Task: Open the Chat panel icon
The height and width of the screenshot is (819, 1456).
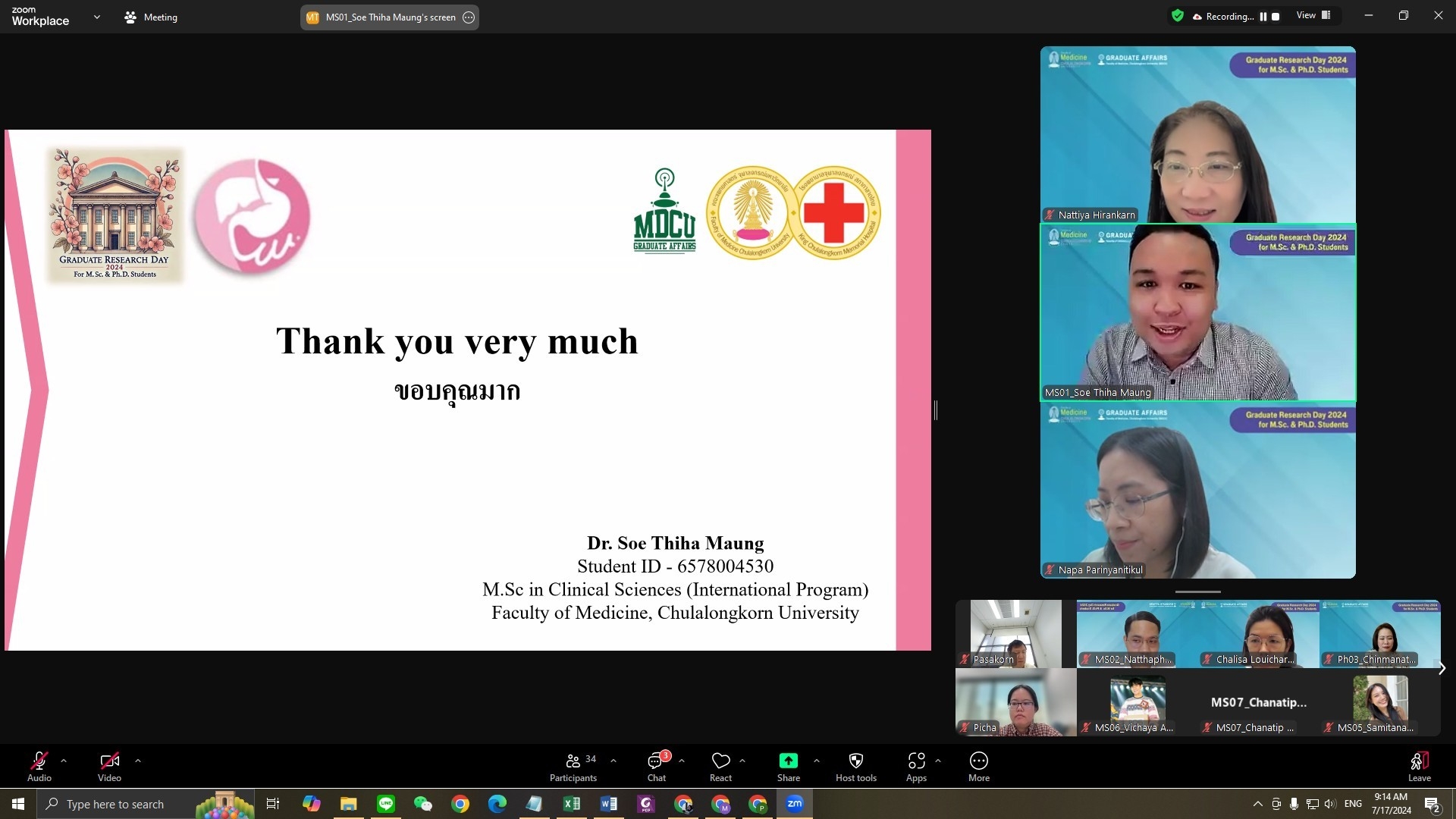Action: tap(656, 761)
